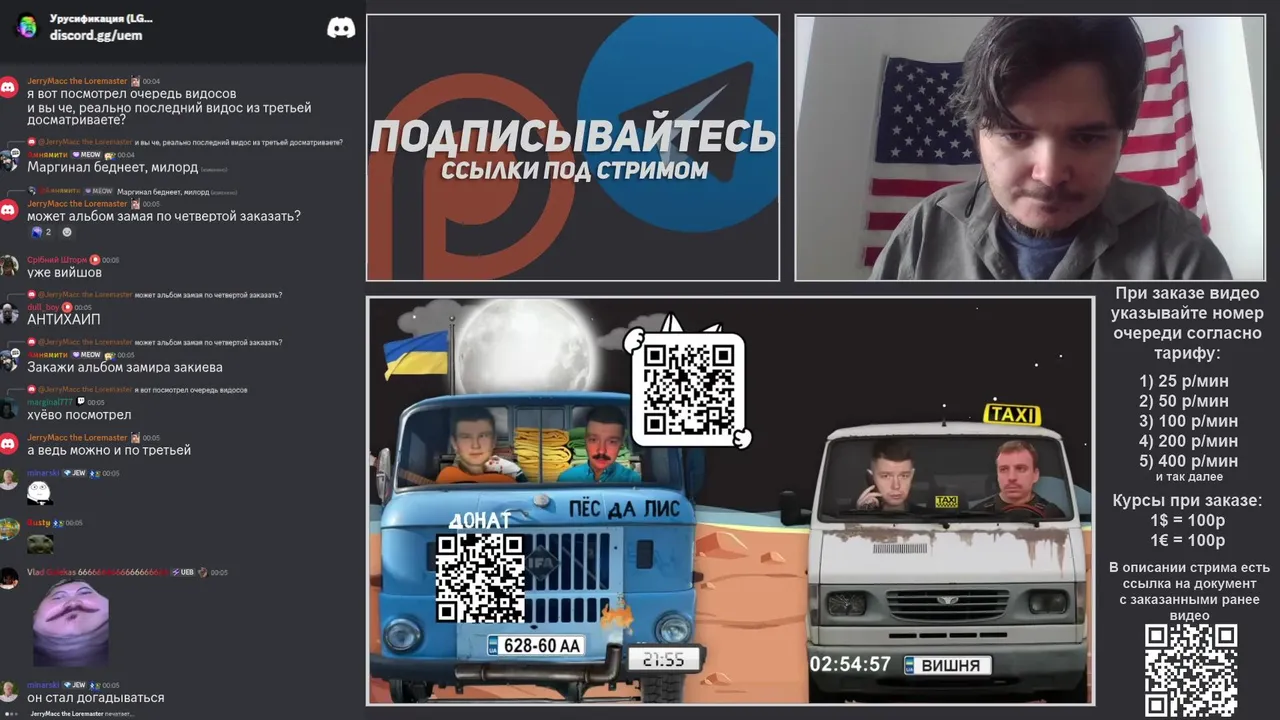Click the username 'Срібний Шторм'

(x=57, y=260)
